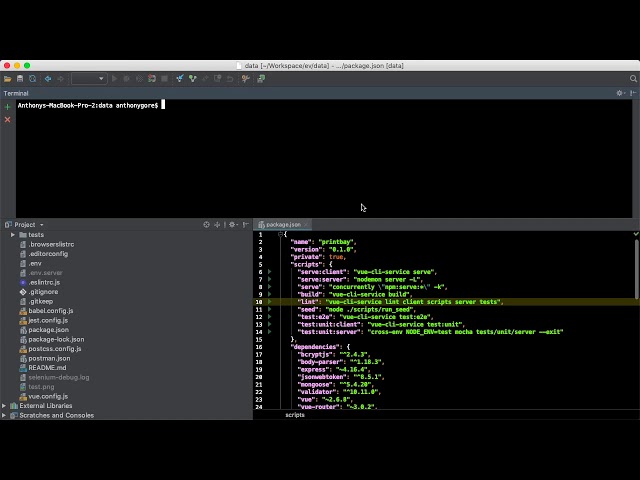
Task: Add a new terminal session
Action: [x=7, y=107]
